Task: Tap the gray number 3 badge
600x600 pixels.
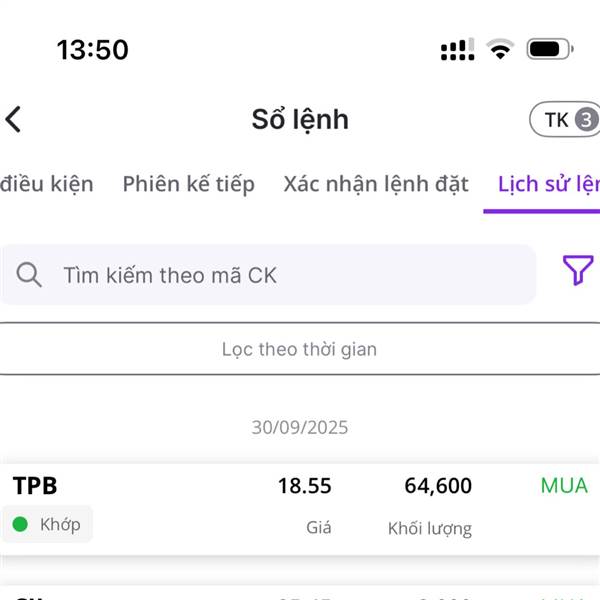Action: click(x=586, y=120)
